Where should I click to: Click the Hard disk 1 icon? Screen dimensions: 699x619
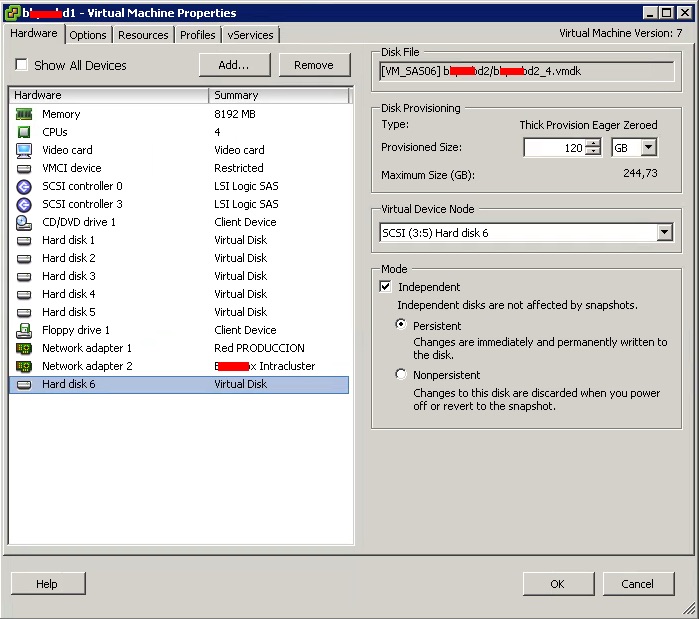(24, 240)
